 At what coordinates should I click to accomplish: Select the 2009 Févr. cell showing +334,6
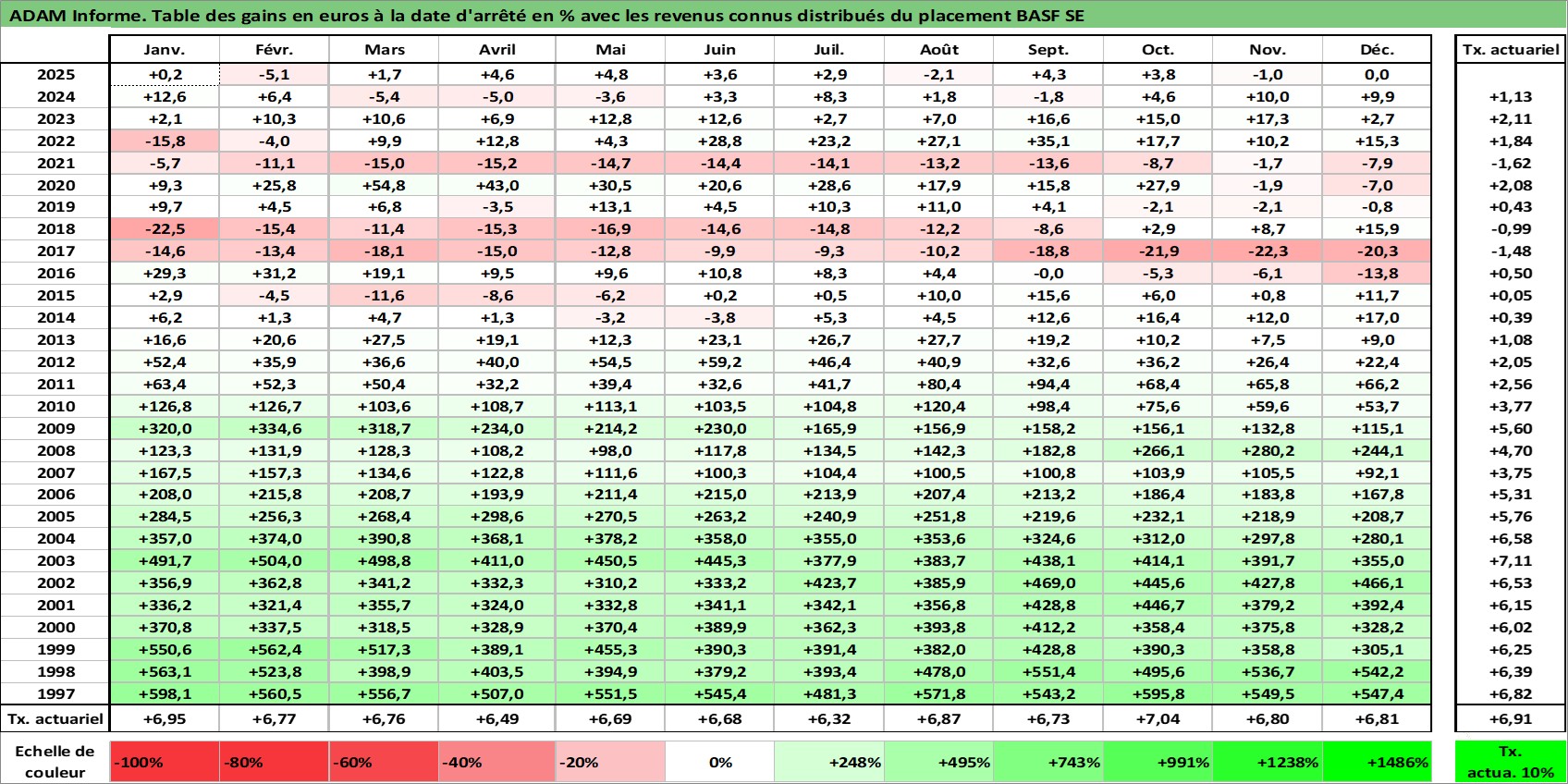tap(275, 428)
